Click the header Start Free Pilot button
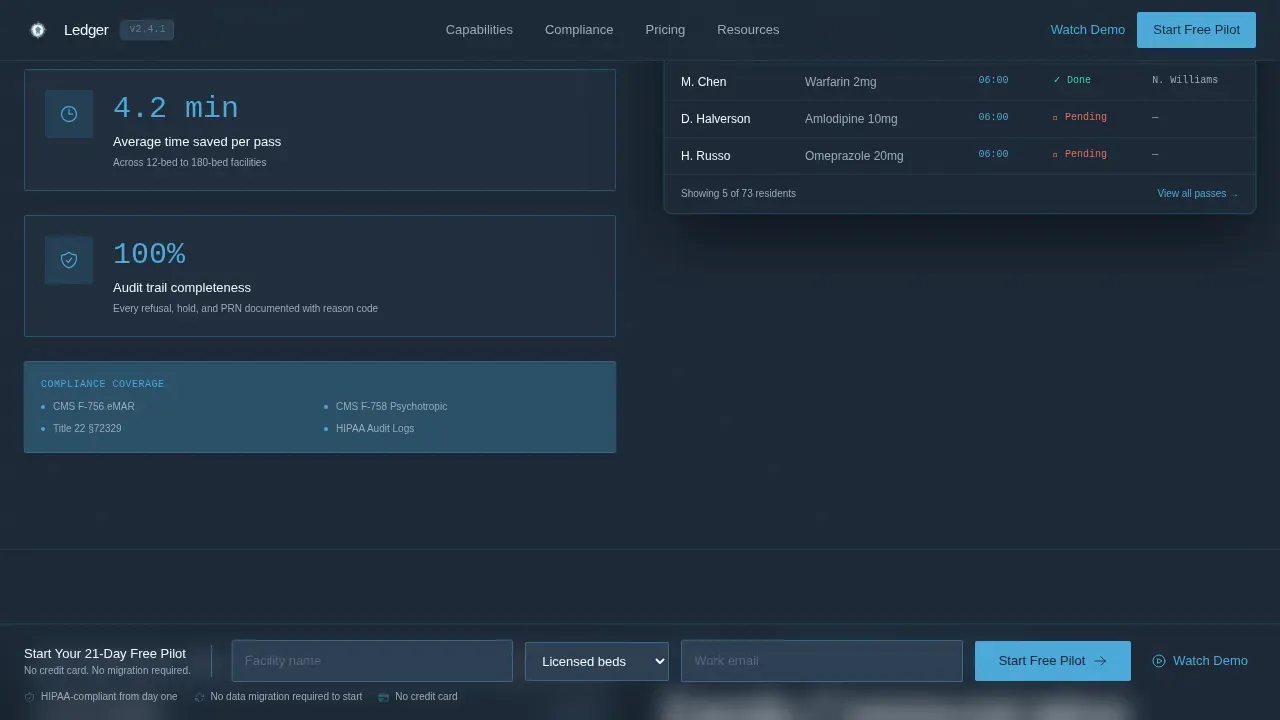 pos(1196,30)
